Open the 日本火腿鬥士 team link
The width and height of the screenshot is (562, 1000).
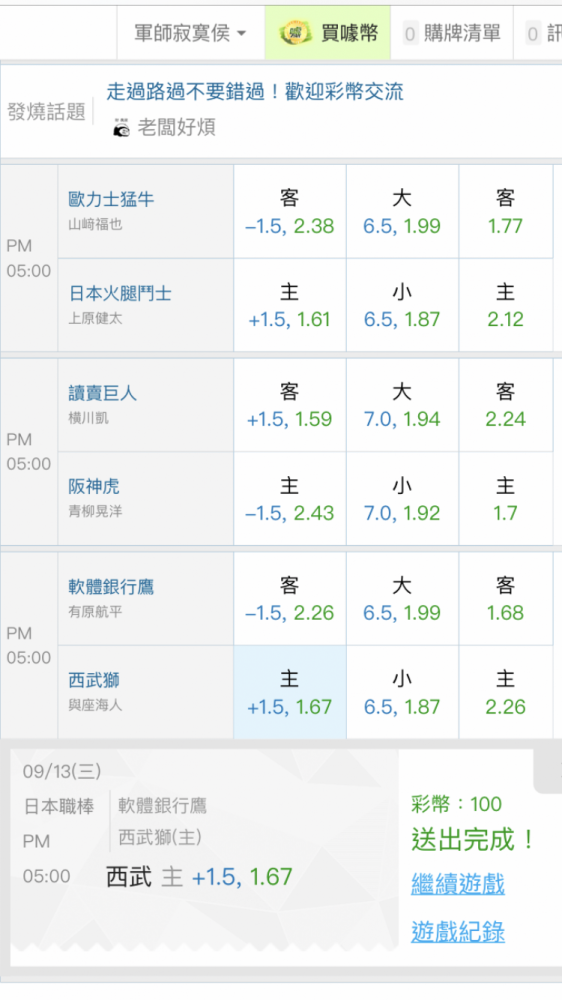tap(120, 293)
